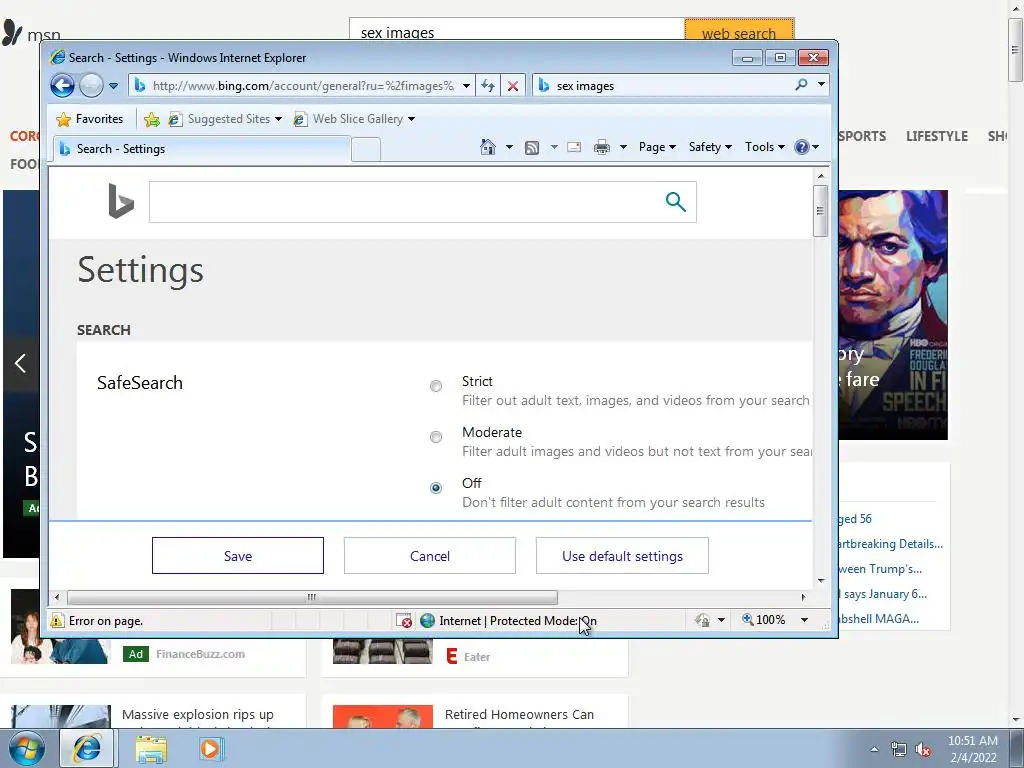The image size is (1024, 768).
Task: Click Use default settings button
Action: (622, 556)
